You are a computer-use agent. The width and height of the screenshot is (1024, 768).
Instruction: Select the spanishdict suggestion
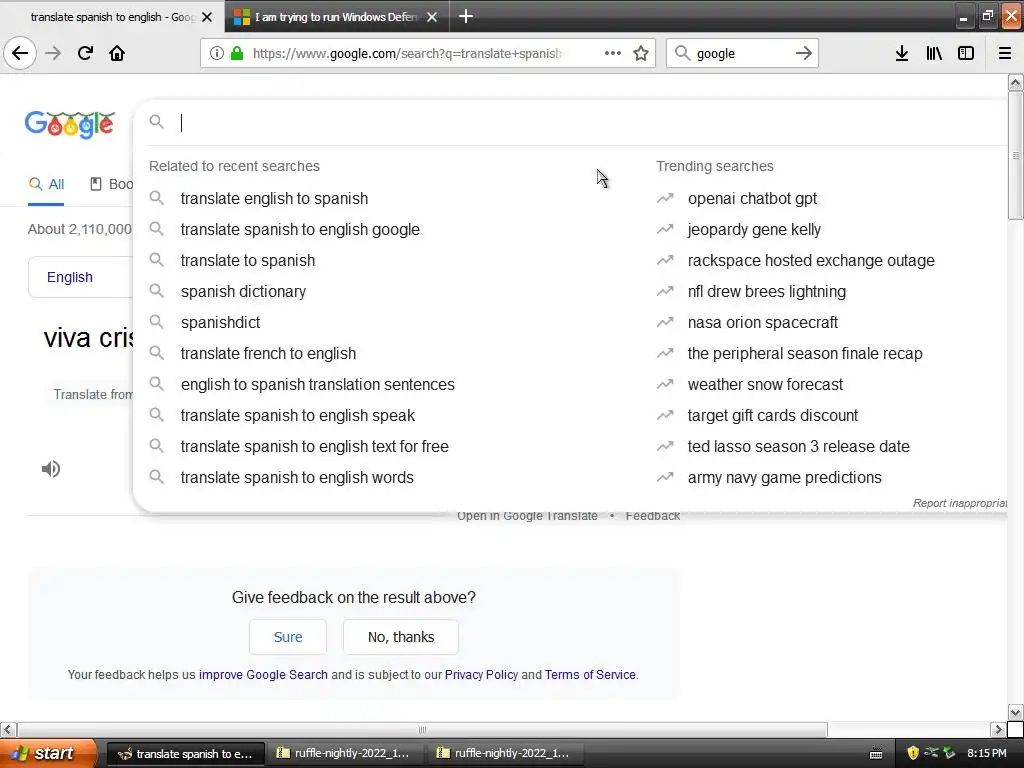pos(220,323)
